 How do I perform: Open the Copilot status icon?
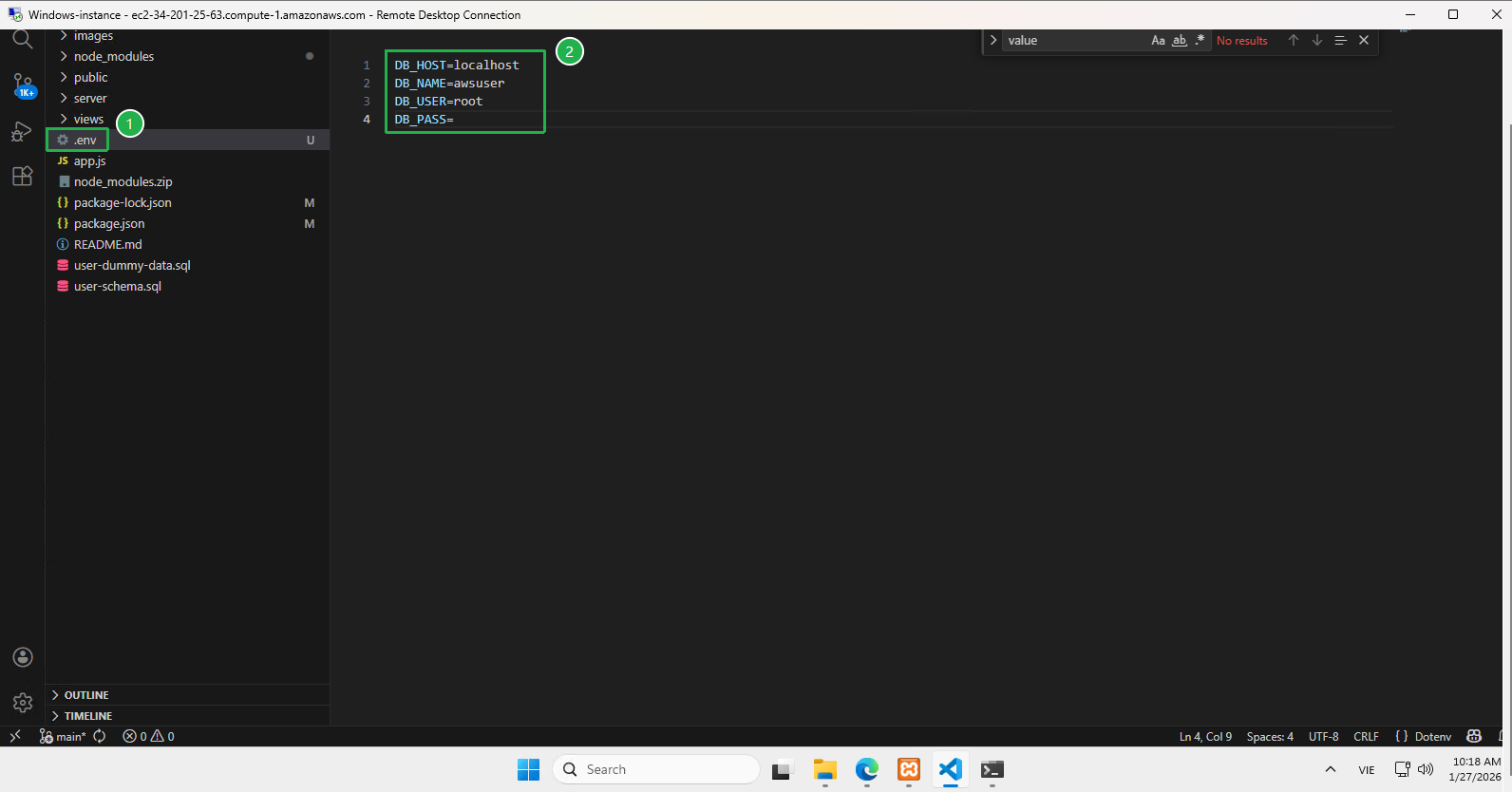pyautogui.click(x=1474, y=736)
